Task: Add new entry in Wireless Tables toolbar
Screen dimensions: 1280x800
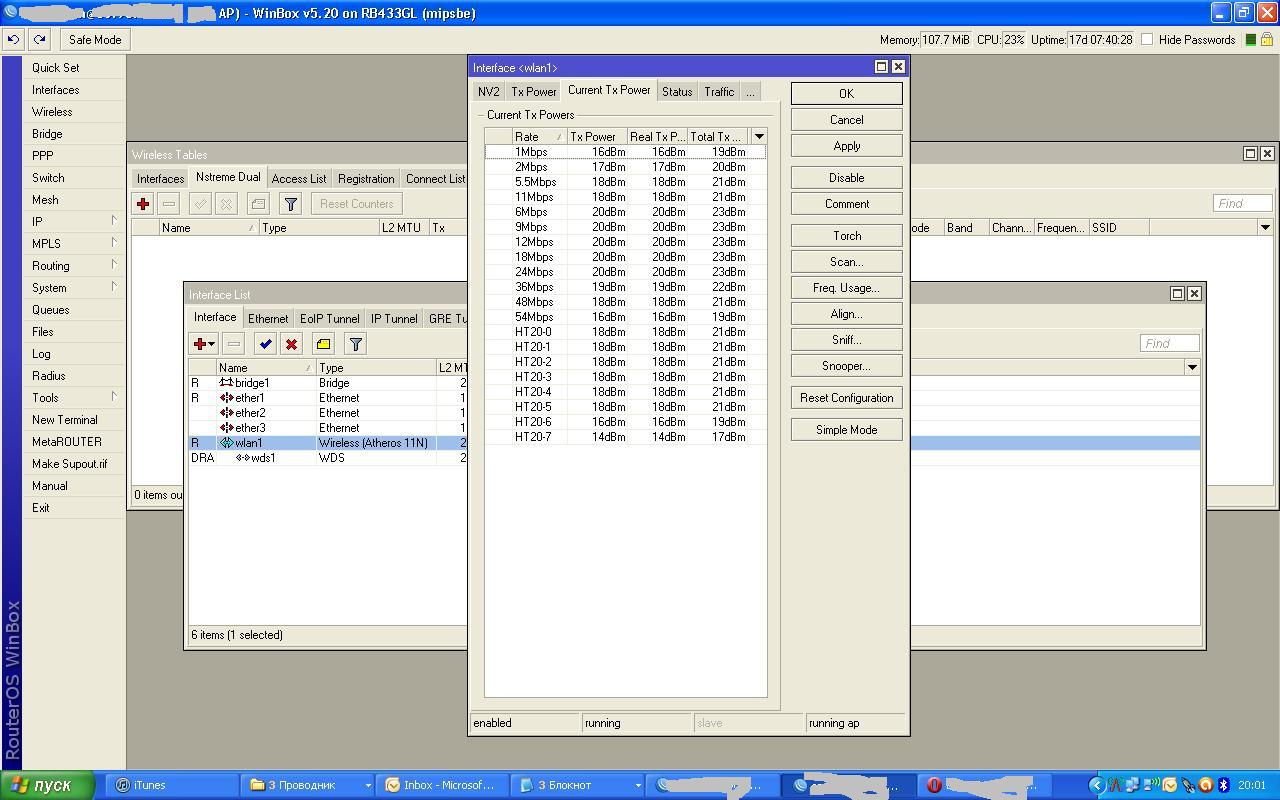Action: 143,204
